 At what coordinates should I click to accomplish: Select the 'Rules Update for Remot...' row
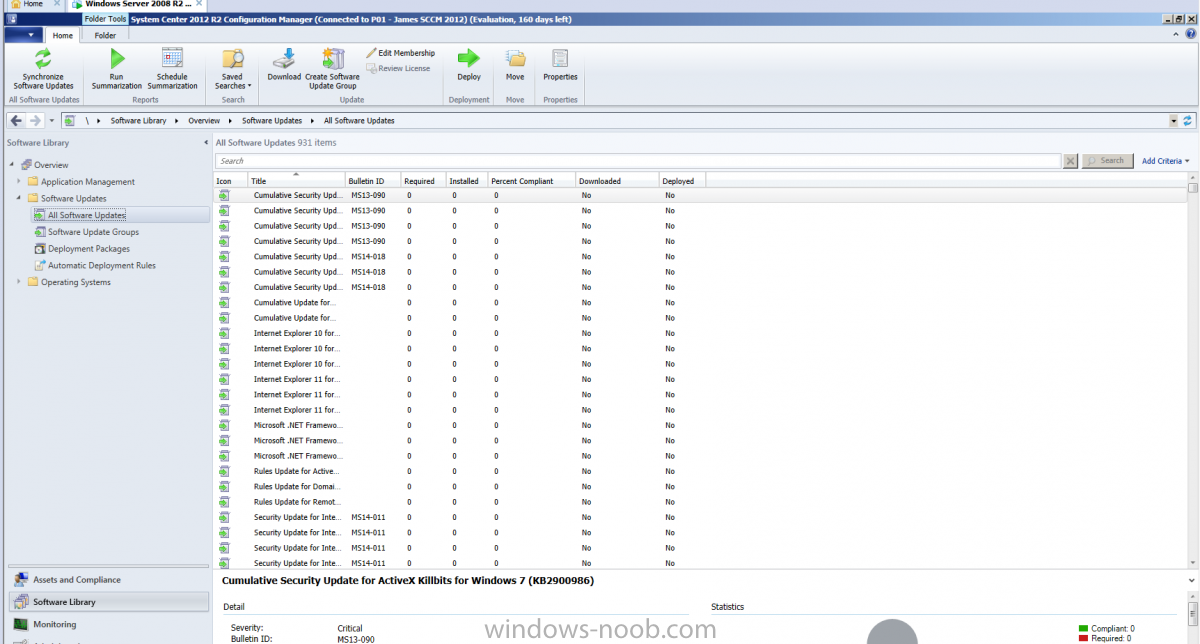[x=700, y=502]
